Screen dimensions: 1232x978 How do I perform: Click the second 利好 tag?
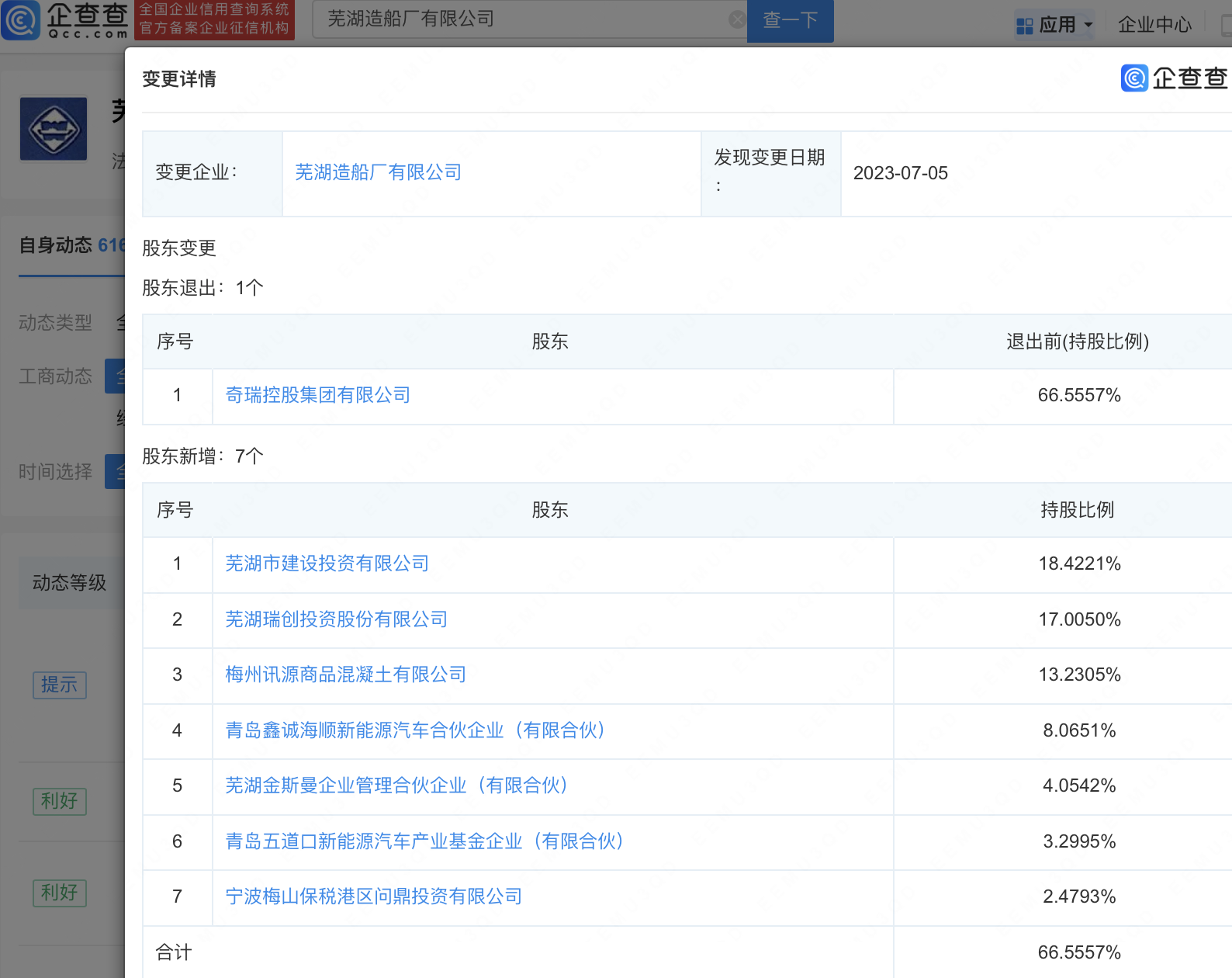coord(60,893)
